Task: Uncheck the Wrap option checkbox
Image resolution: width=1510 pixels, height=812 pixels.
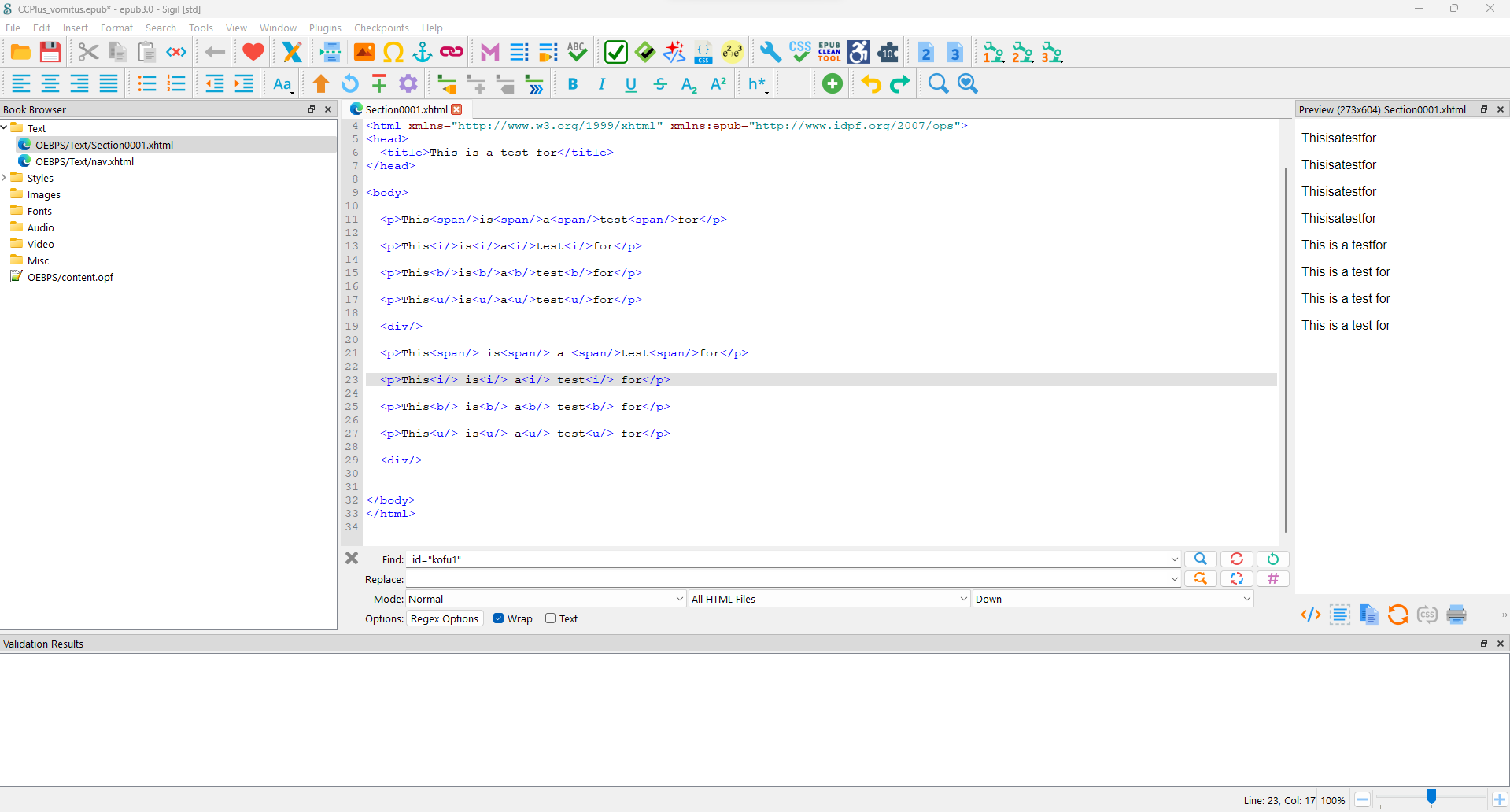Action: [498, 618]
